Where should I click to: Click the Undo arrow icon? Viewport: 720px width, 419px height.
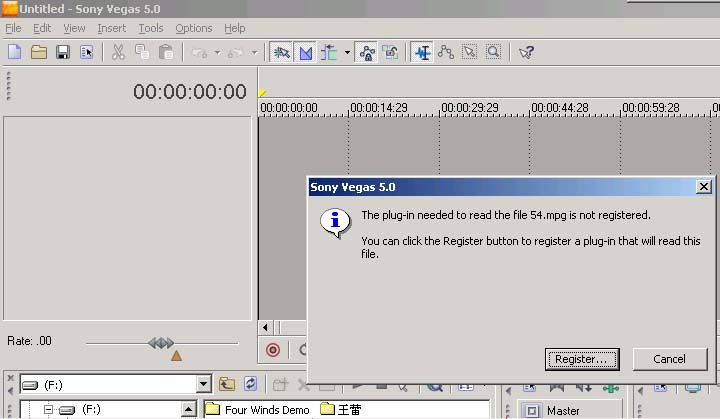click(200, 53)
